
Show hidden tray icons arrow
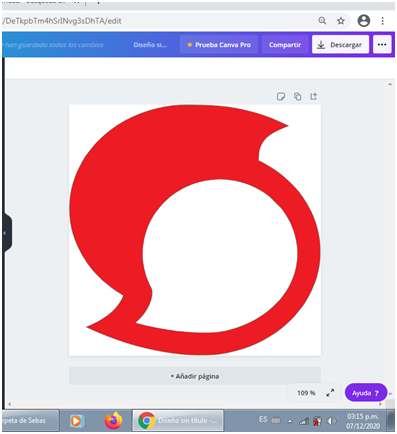tap(290, 421)
